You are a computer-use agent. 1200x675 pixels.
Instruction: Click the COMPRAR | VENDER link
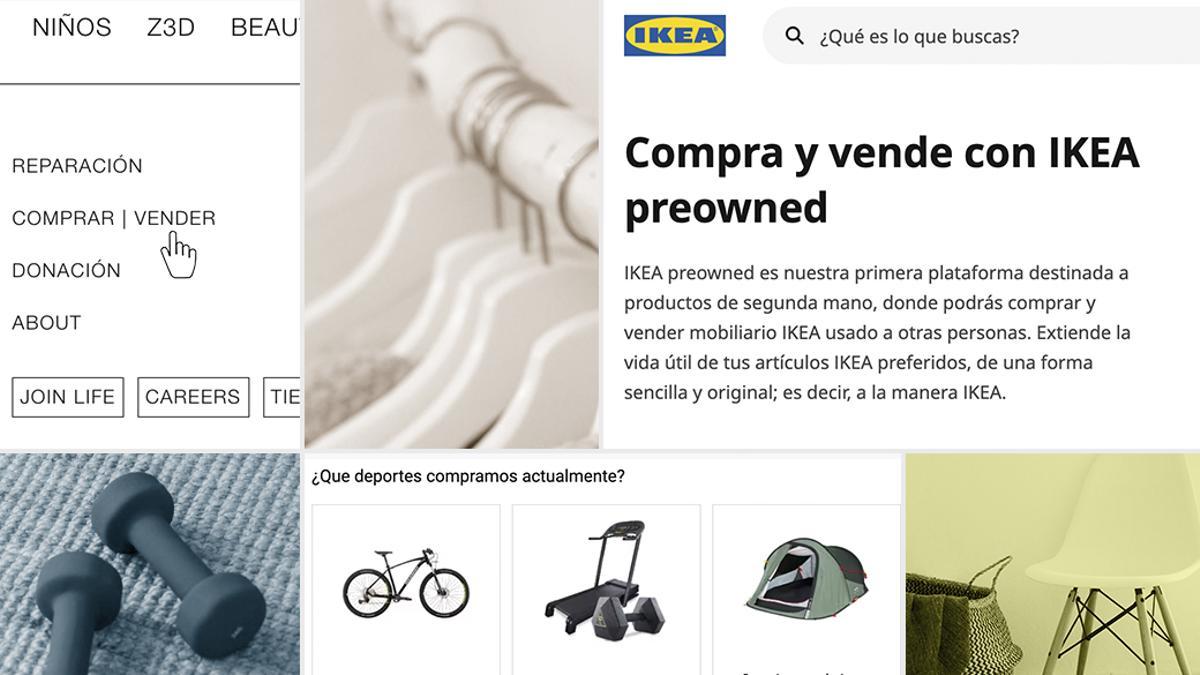coord(114,218)
